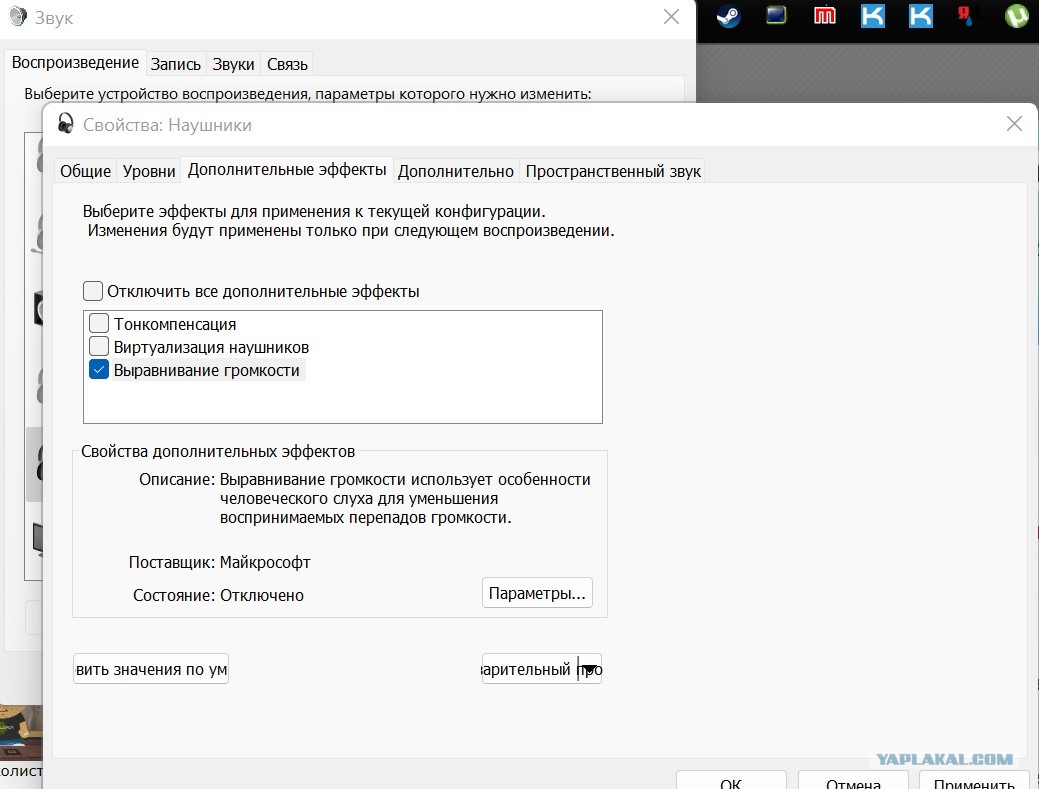
Task: Click the second blue K icon
Action: click(920, 15)
